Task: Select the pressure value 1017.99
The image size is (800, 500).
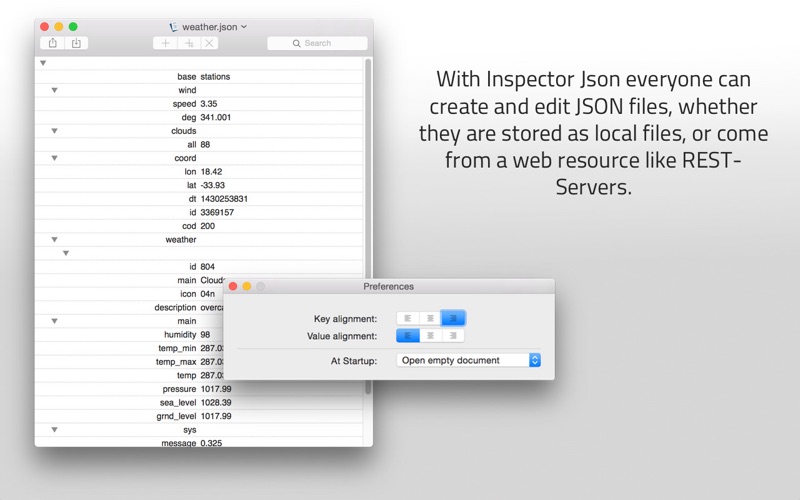Action: pos(216,389)
